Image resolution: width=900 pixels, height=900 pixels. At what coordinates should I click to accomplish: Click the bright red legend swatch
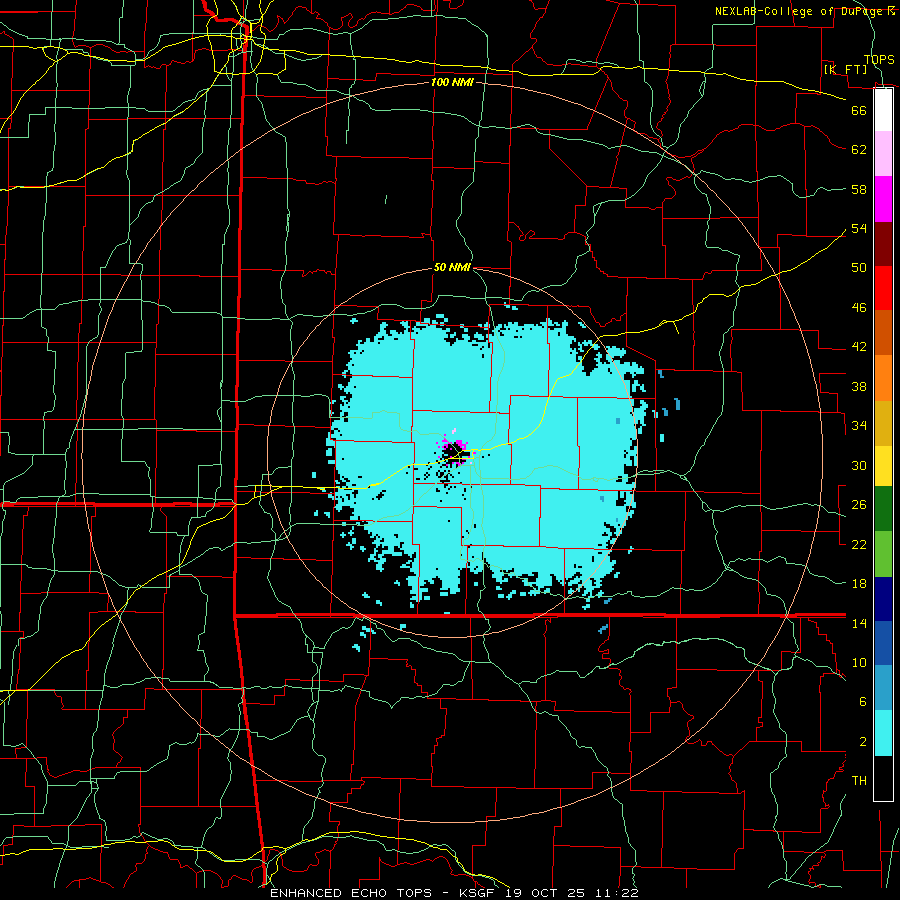[x=883, y=288]
